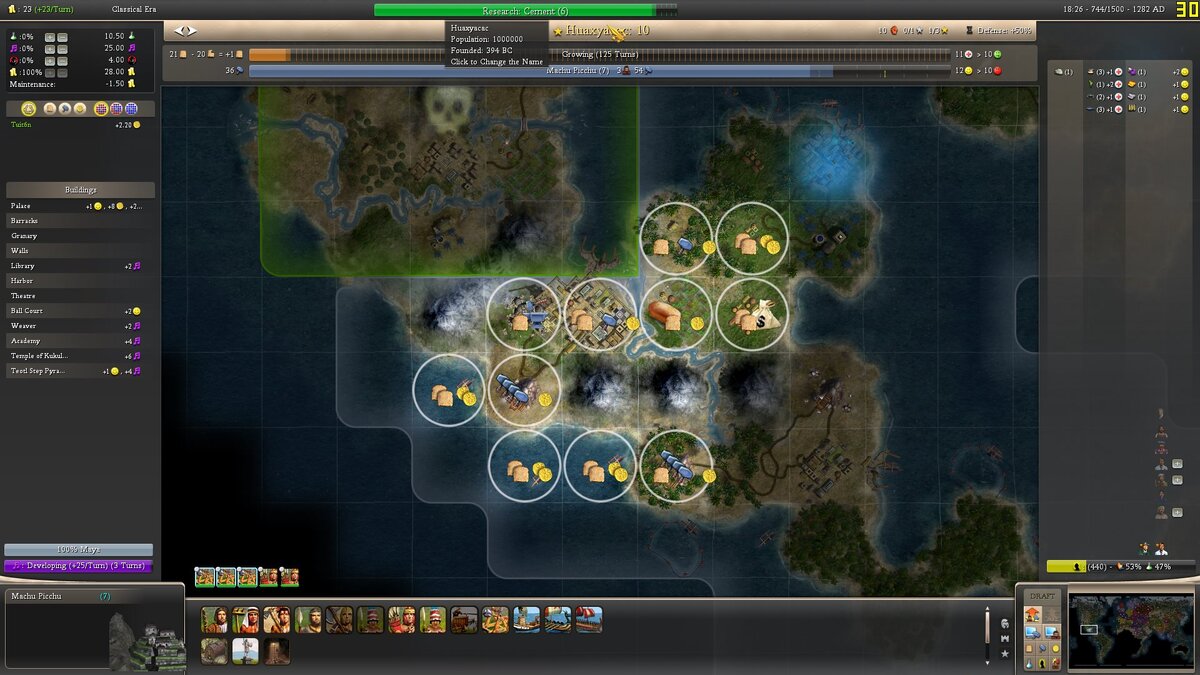Image resolution: width=1200 pixels, height=675 pixels.
Task: Click the food growth progress bar
Action: tap(599, 54)
